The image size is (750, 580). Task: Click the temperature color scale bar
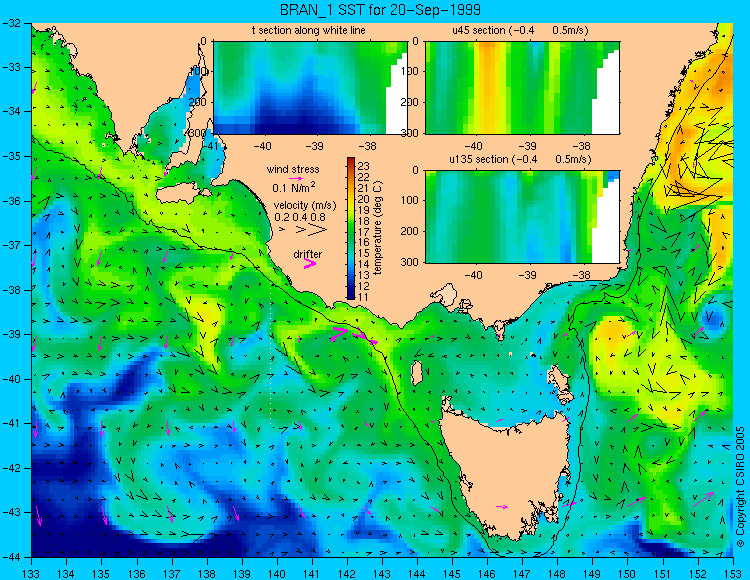pos(351,229)
